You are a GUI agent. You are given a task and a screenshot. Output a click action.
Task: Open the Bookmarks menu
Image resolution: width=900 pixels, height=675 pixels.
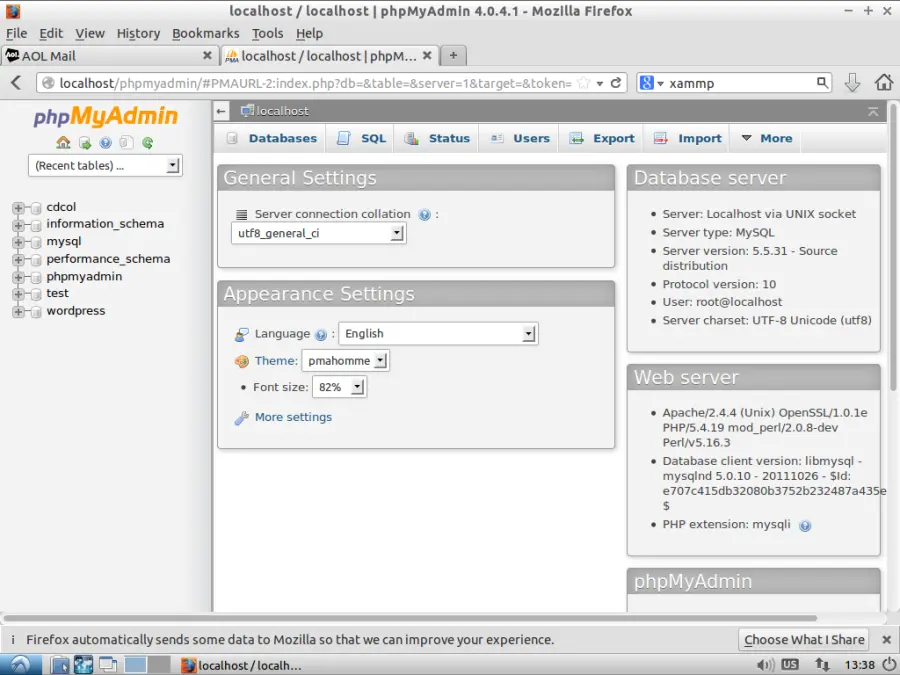coord(205,33)
